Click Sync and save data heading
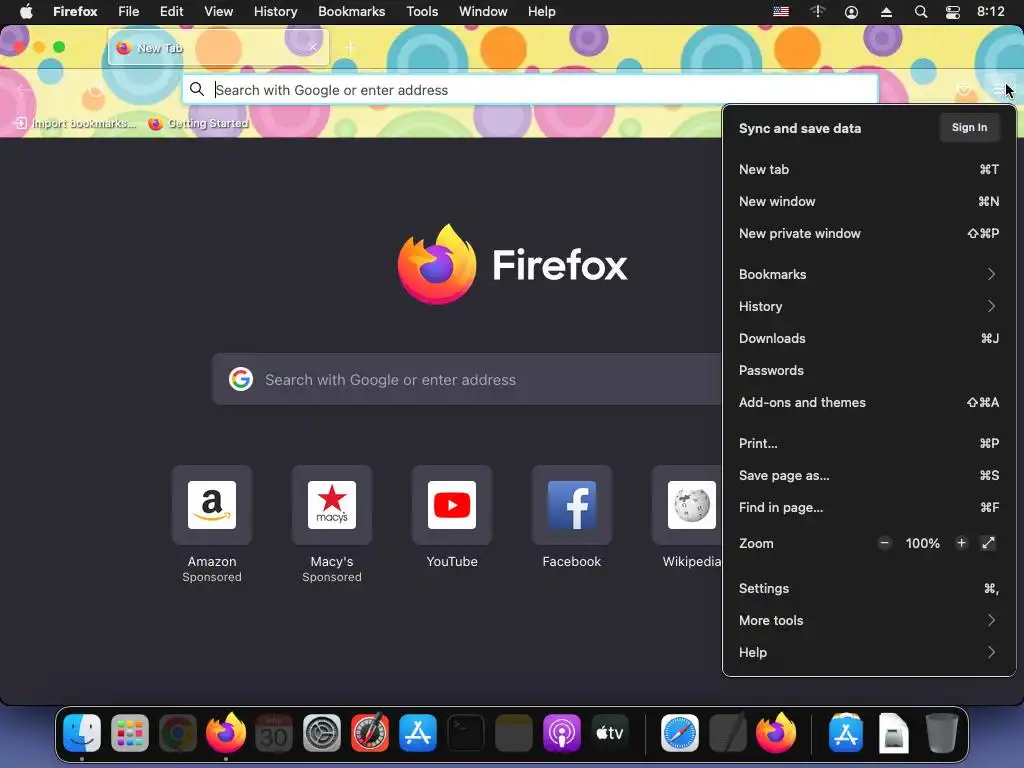This screenshot has height=768, width=1024. [799, 128]
